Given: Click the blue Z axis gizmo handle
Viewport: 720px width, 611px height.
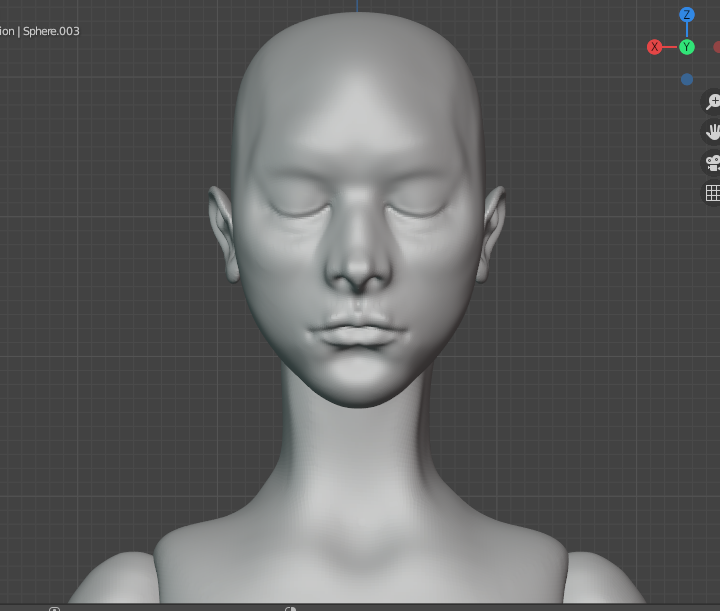Looking at the screenshot, I should click(x=686, y=15).
